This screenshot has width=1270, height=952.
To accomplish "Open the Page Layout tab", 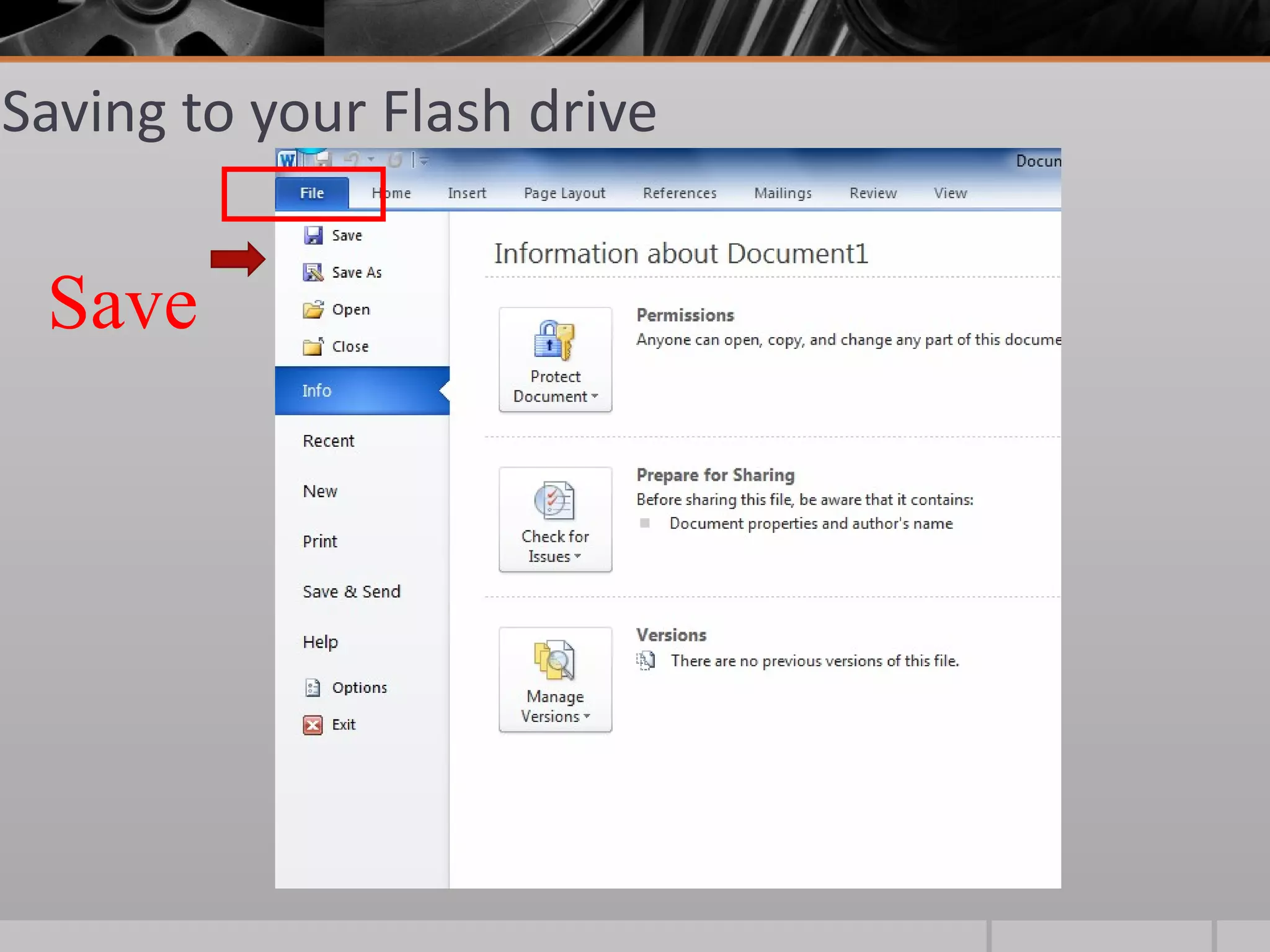I will [x=564, y=193].
